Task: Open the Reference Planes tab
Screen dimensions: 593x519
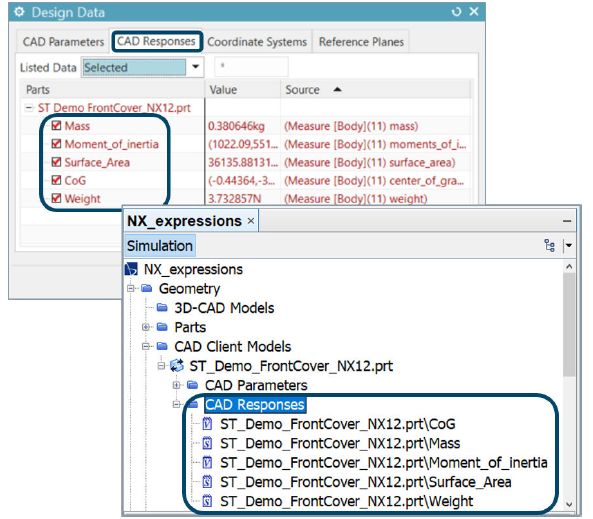Action: [x=361, y=42]
